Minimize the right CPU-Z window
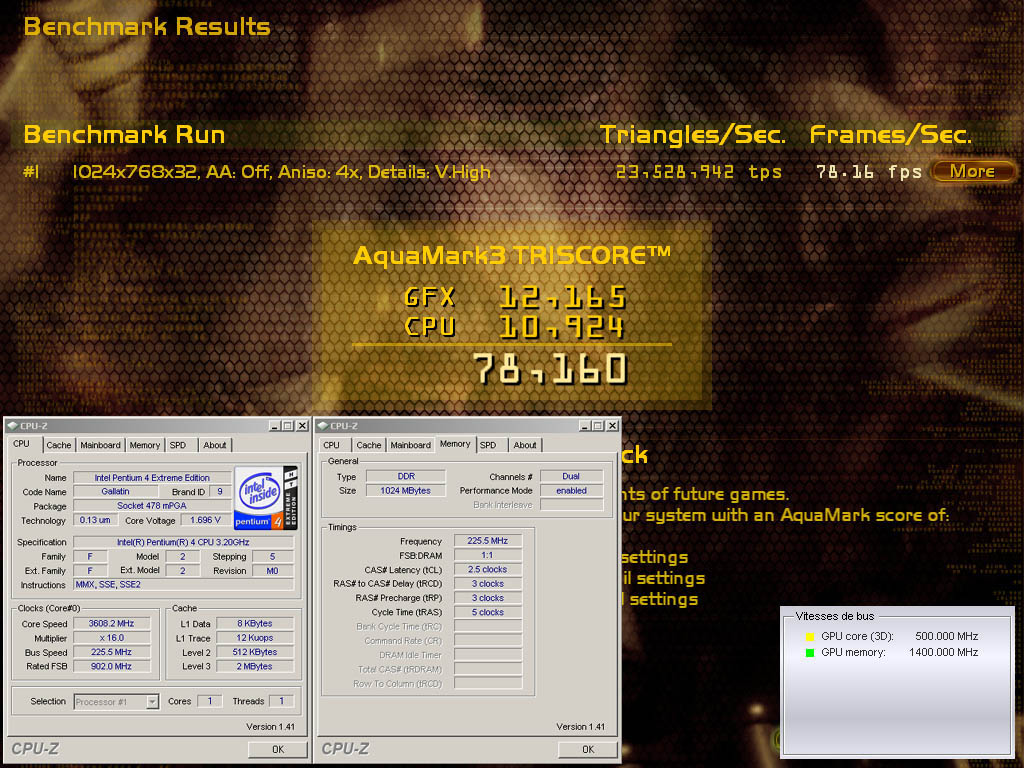Image resolution: width=1024 pixels, height=768 pixels. point(585,426)
